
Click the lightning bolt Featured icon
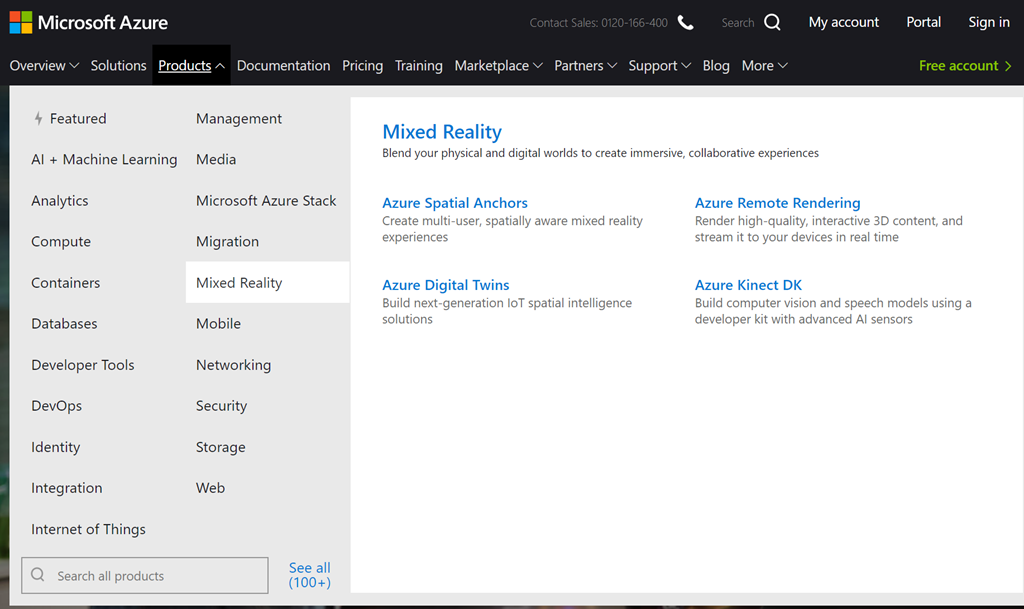[39, 118]
